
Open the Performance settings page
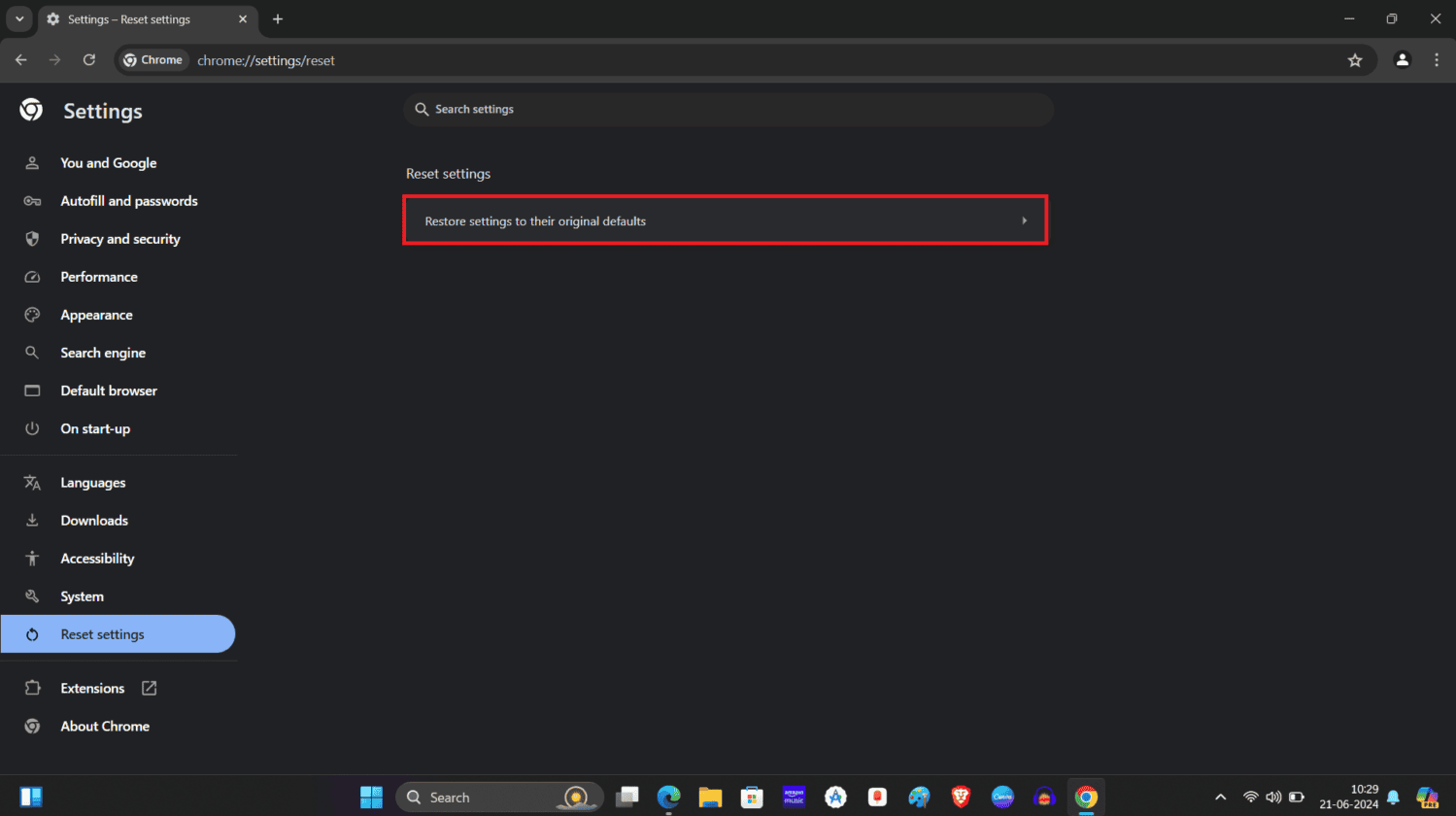[x=99, y=277]
